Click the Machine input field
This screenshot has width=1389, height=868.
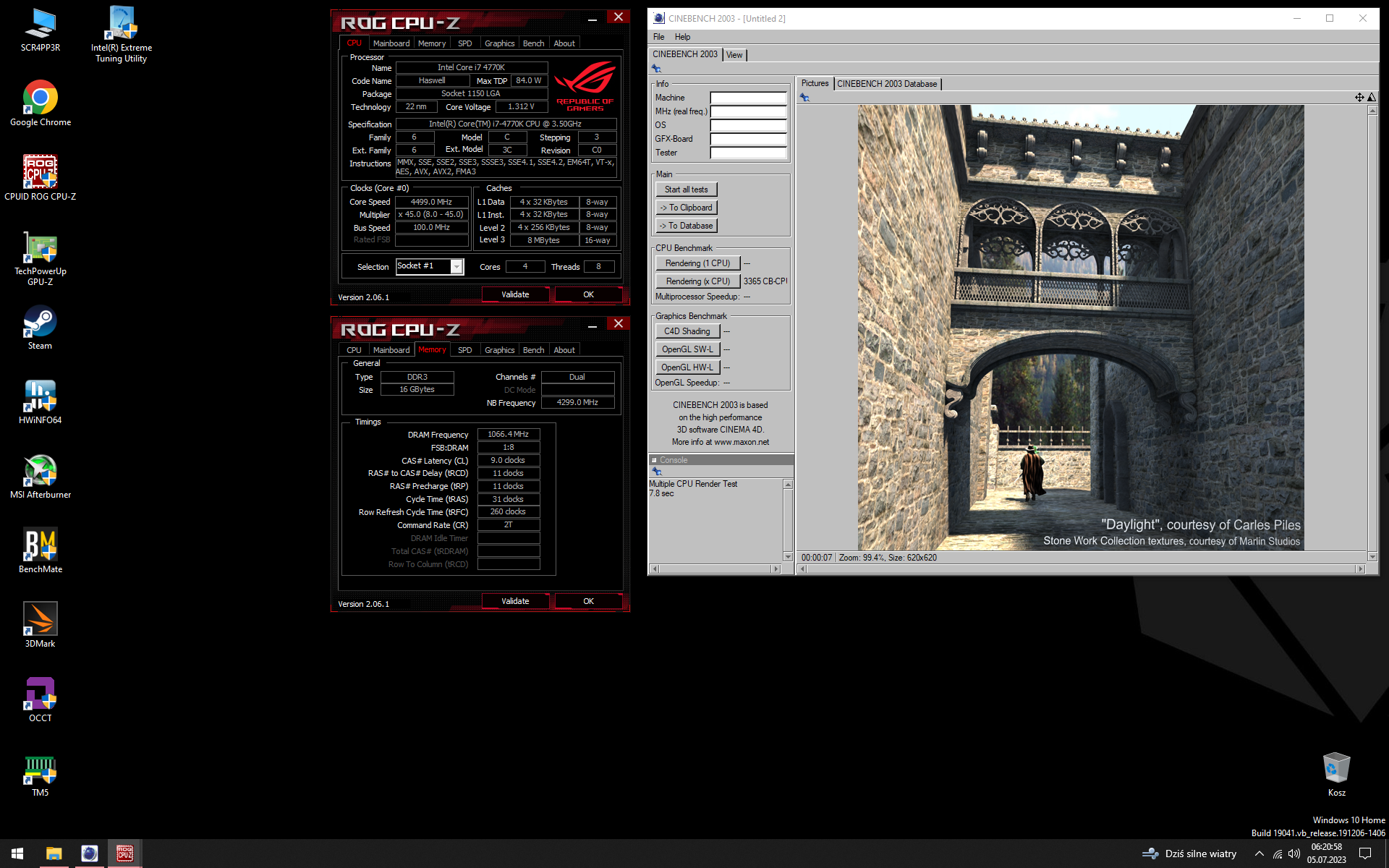pyautogui.click(x=748, y=98)
